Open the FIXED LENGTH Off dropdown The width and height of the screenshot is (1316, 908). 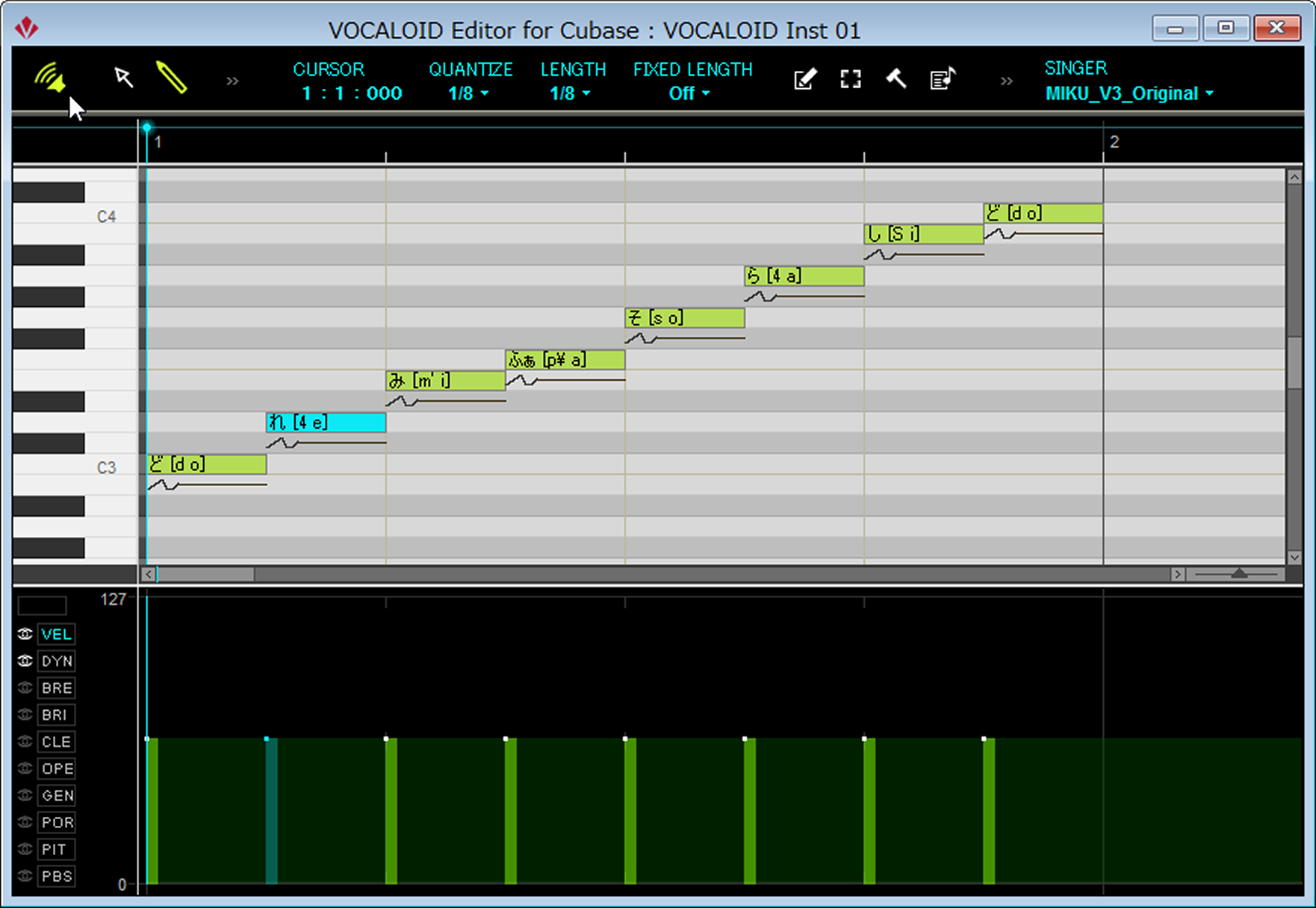click(x=689, y=93)
